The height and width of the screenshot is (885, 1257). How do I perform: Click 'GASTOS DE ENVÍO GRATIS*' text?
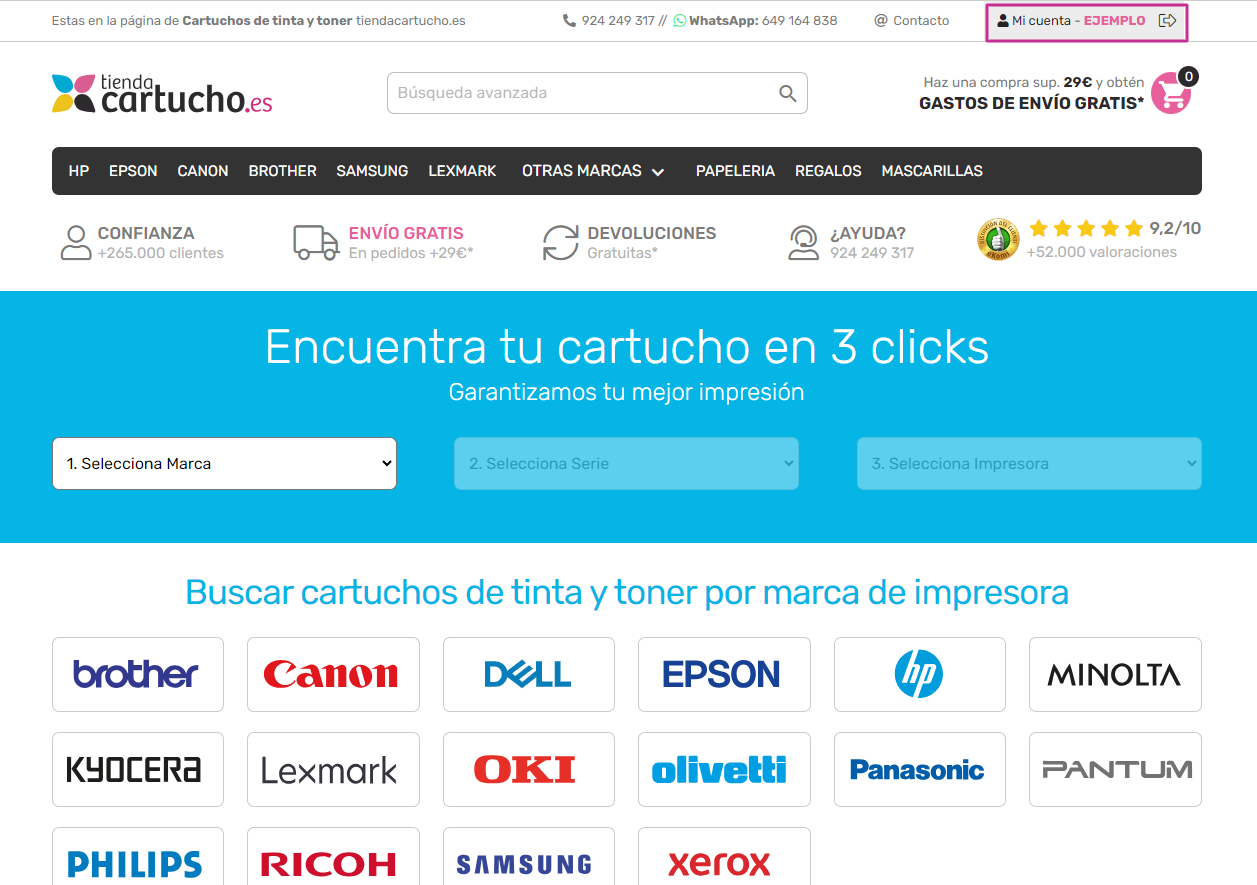[1032, 103]
